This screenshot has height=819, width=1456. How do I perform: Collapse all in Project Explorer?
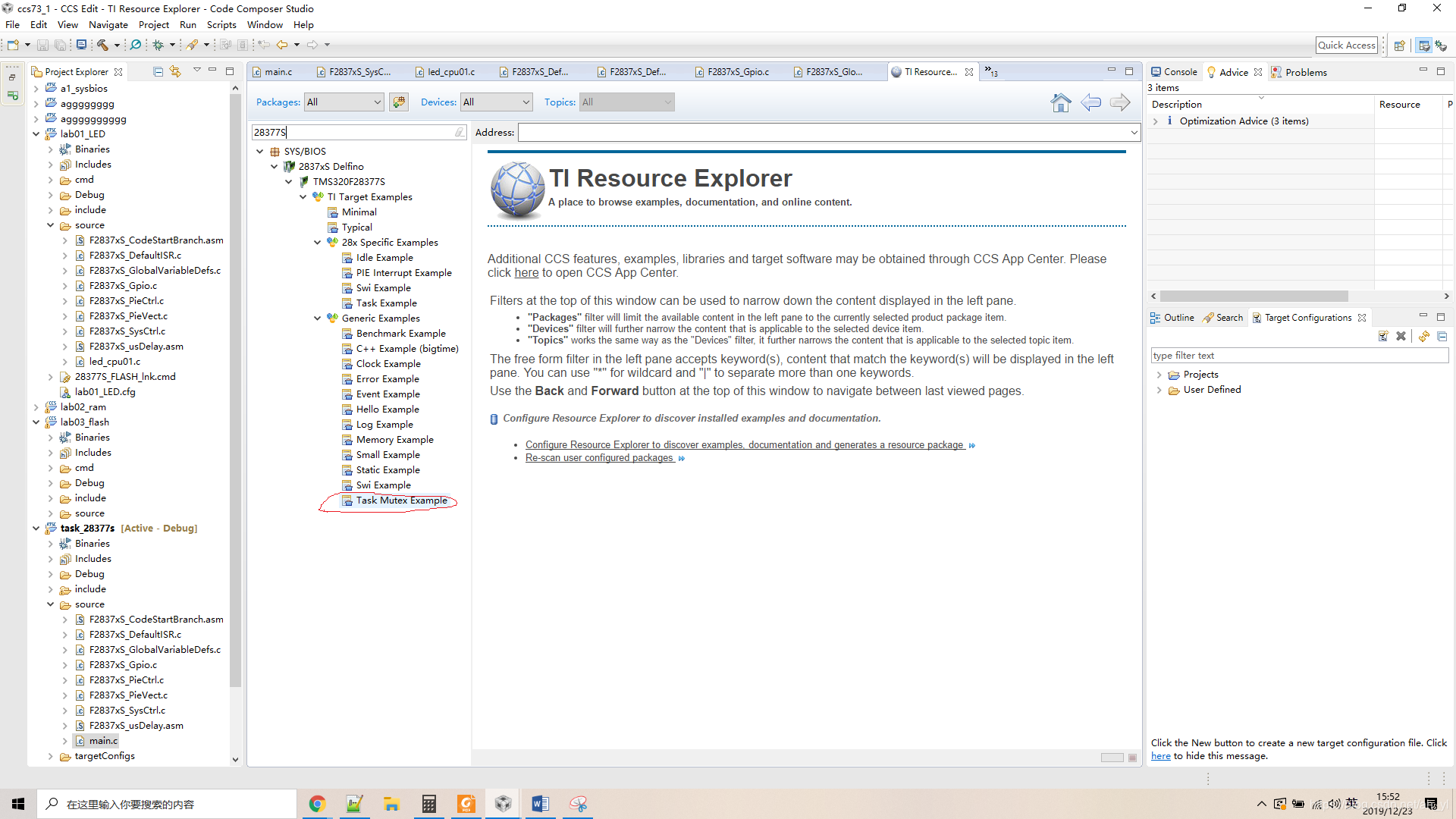point(158,72)
